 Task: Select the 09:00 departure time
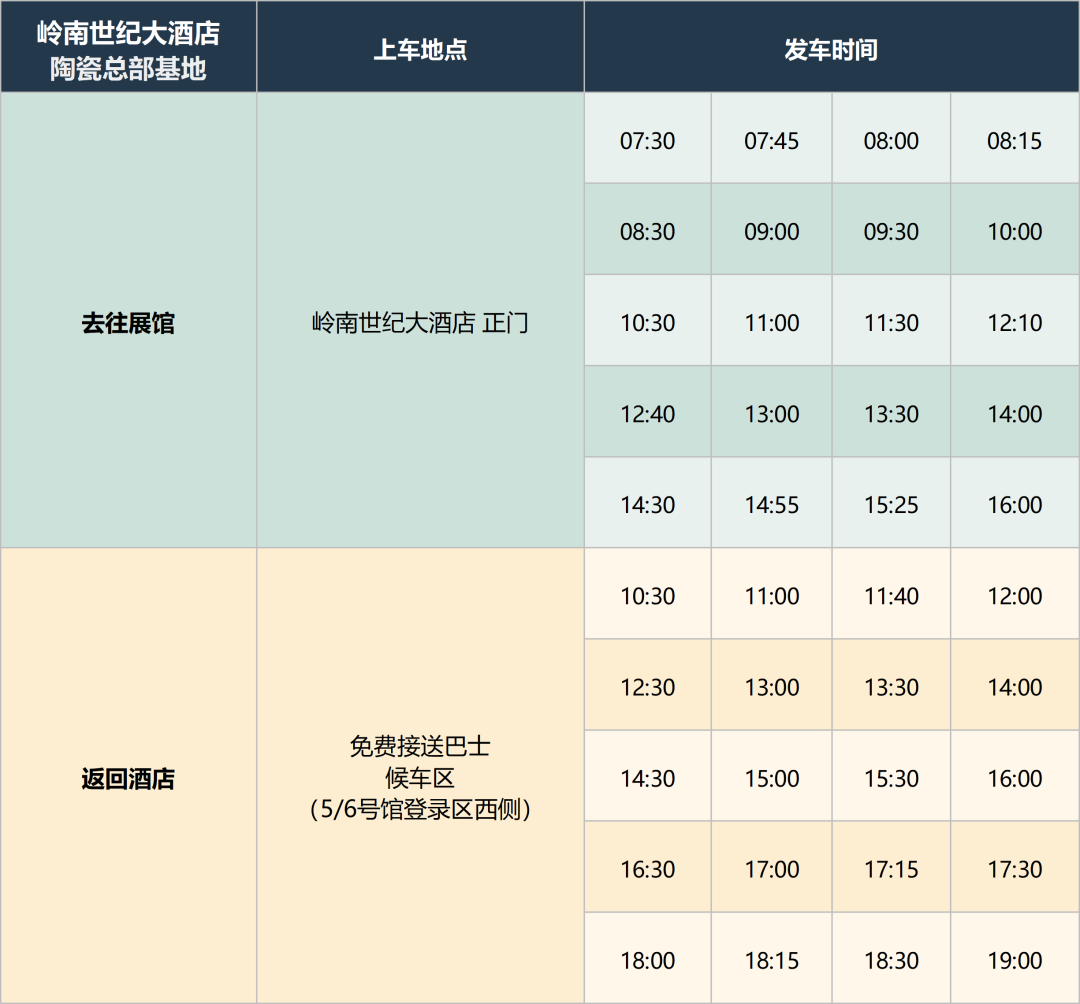[x=771, y=229]
